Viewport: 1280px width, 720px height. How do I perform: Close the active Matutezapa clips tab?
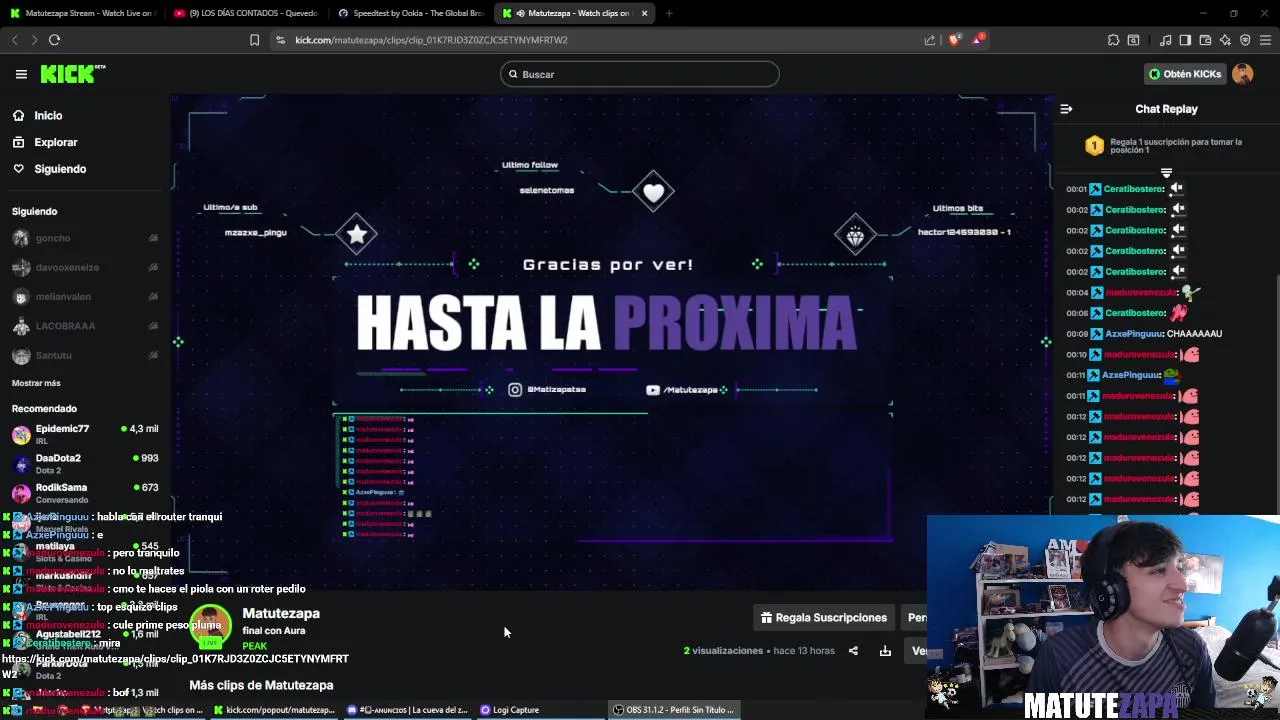(x=644, y=13)
